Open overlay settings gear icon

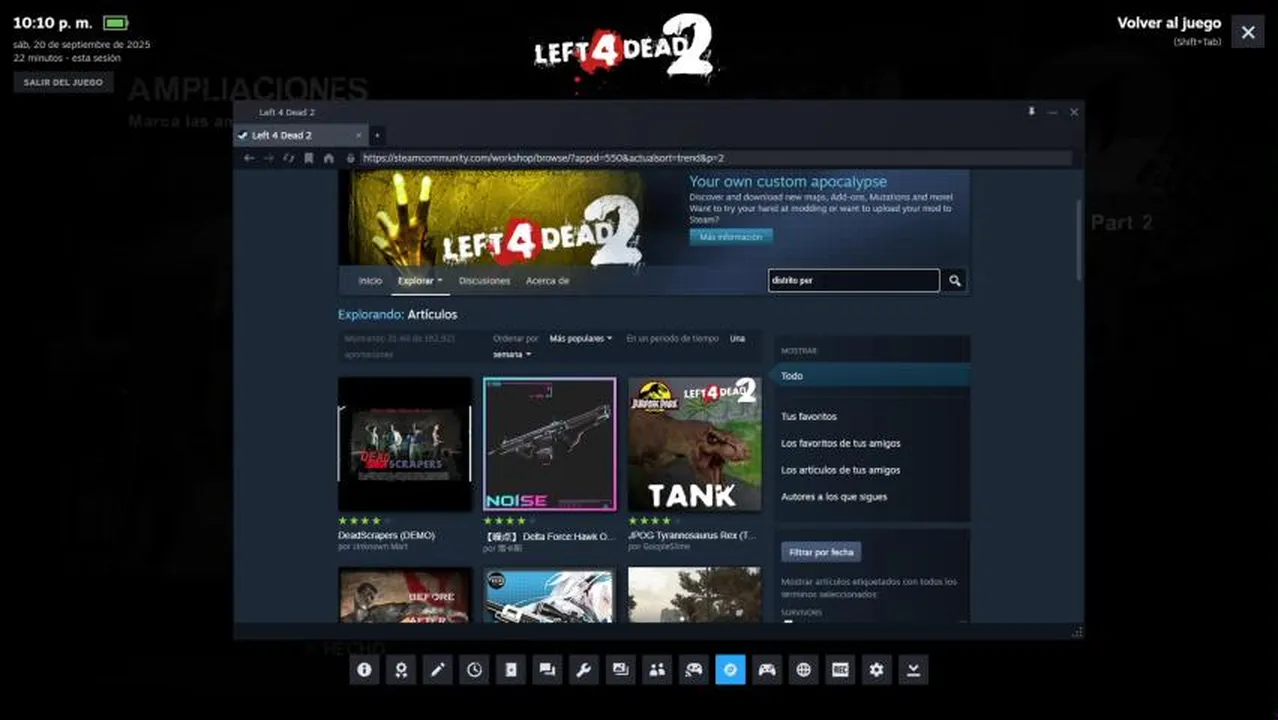pyautogui.click(x=877, y=670)
